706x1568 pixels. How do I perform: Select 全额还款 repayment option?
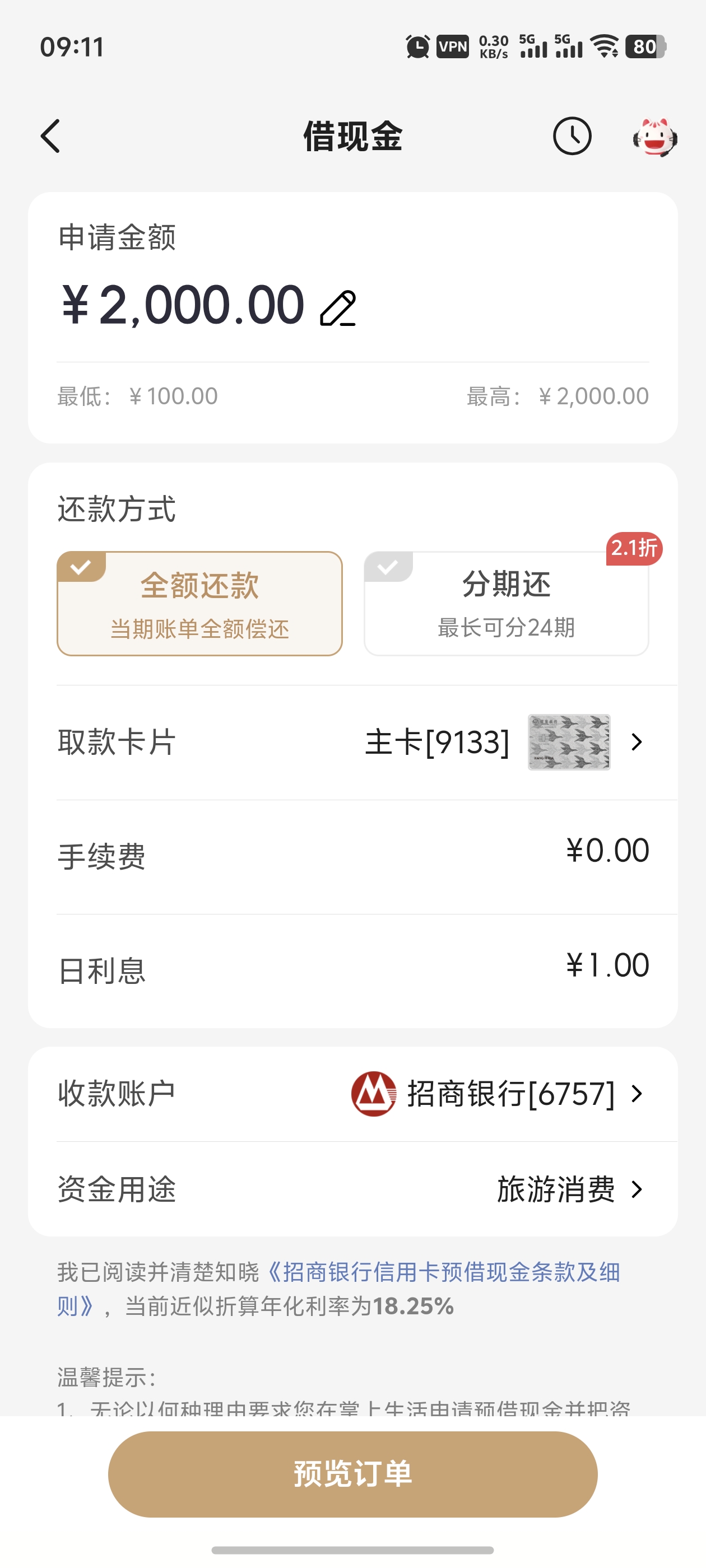(200, 603)
